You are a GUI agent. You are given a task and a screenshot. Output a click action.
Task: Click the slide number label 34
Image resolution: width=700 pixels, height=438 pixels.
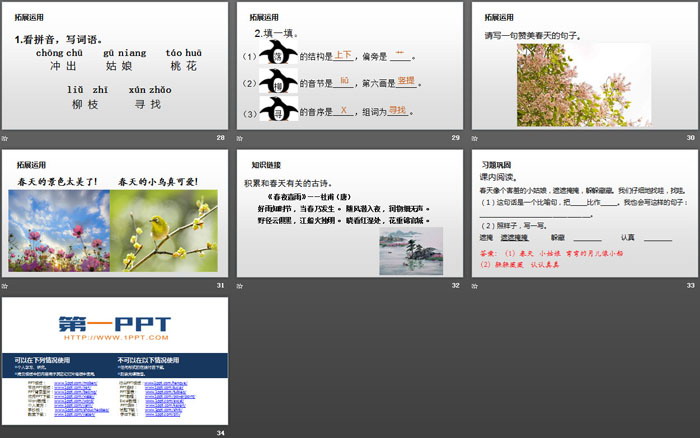point(220,433)
